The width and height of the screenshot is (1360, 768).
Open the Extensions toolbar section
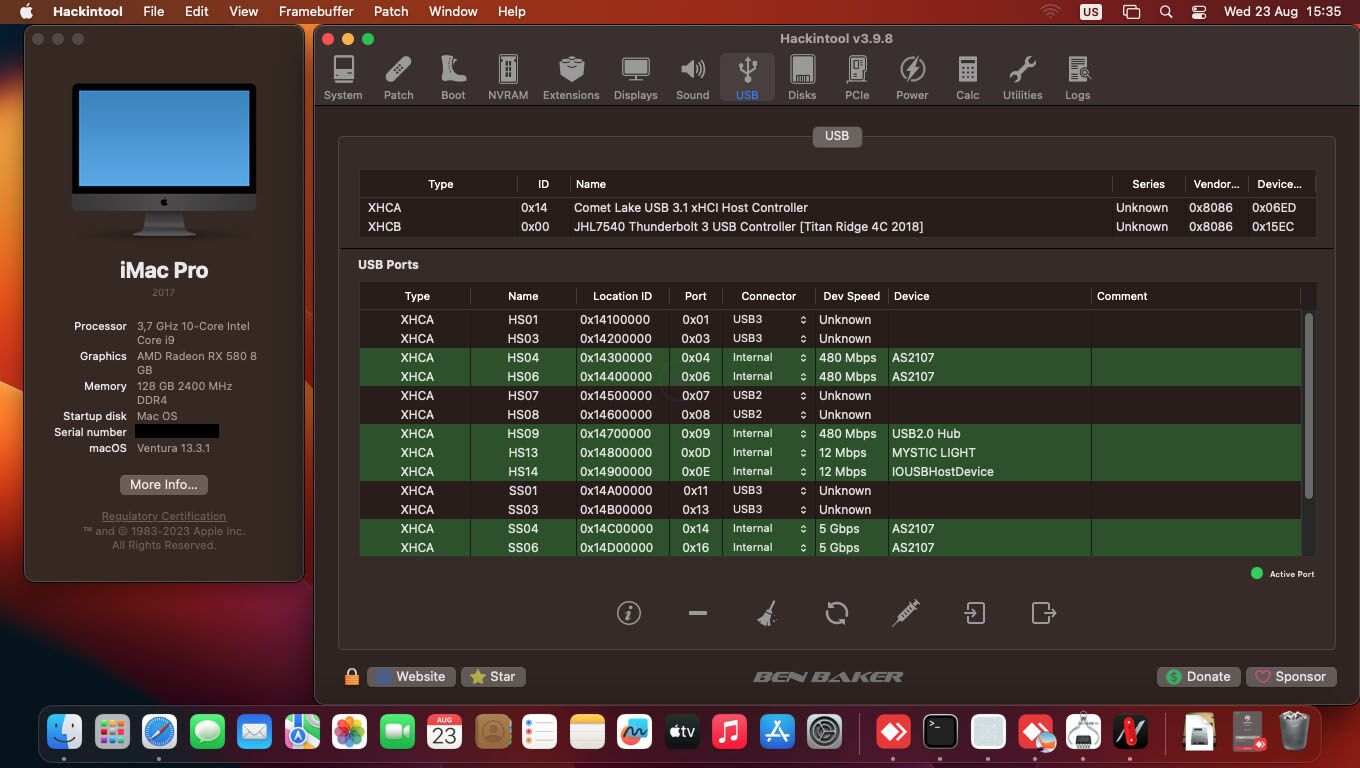[x=571, y=78]
